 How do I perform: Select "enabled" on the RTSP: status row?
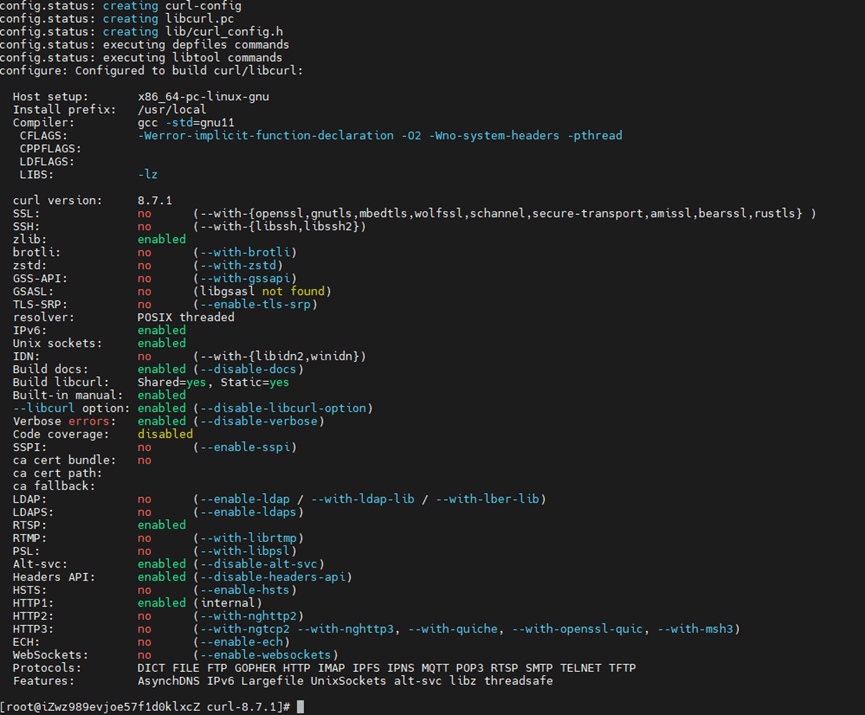tap(162, 525)
